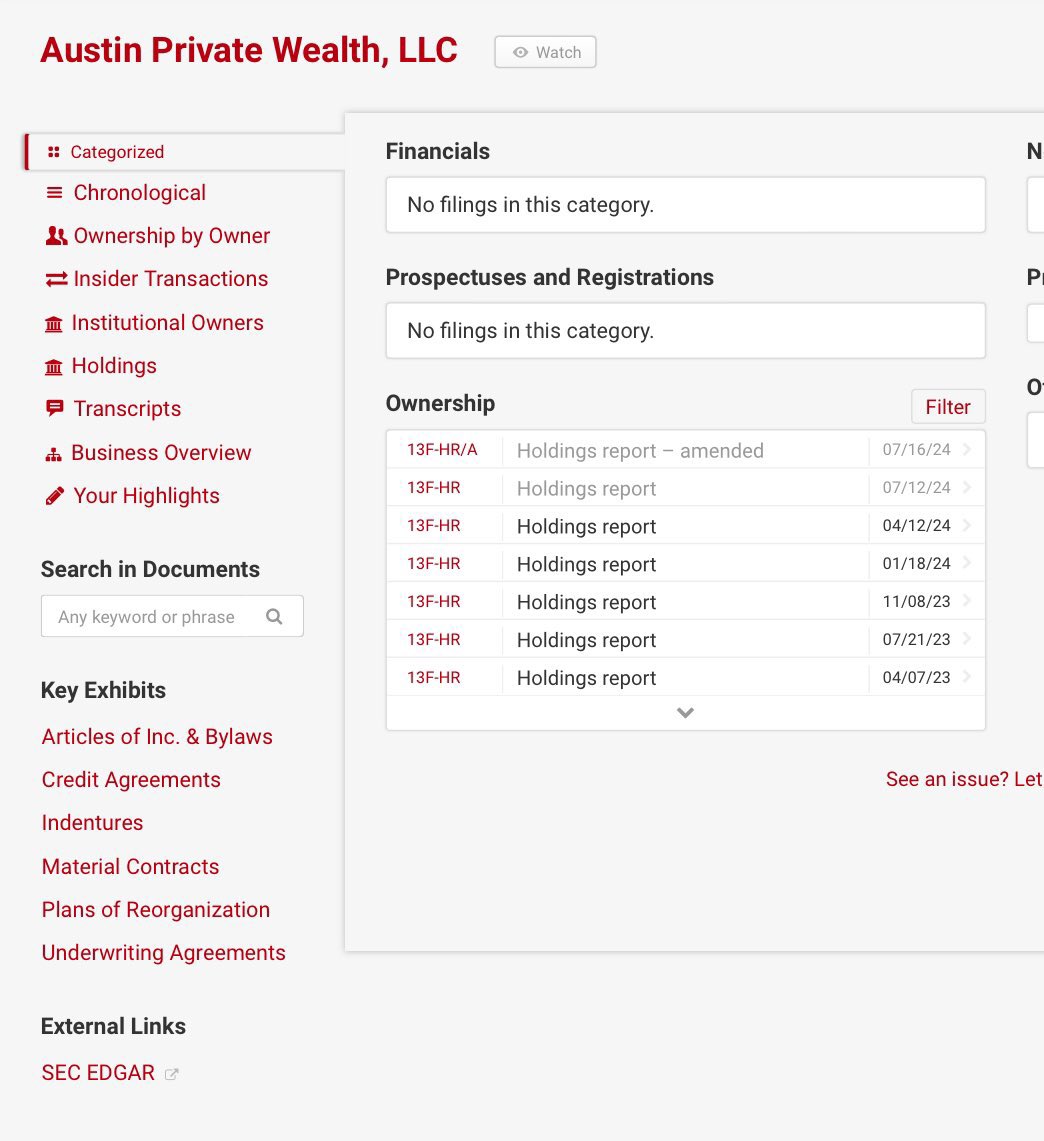The width and height of the screenshot is (1044, 1141).
Task: Click the SEC EDGAR external link icon
Action: (172, 1074)
